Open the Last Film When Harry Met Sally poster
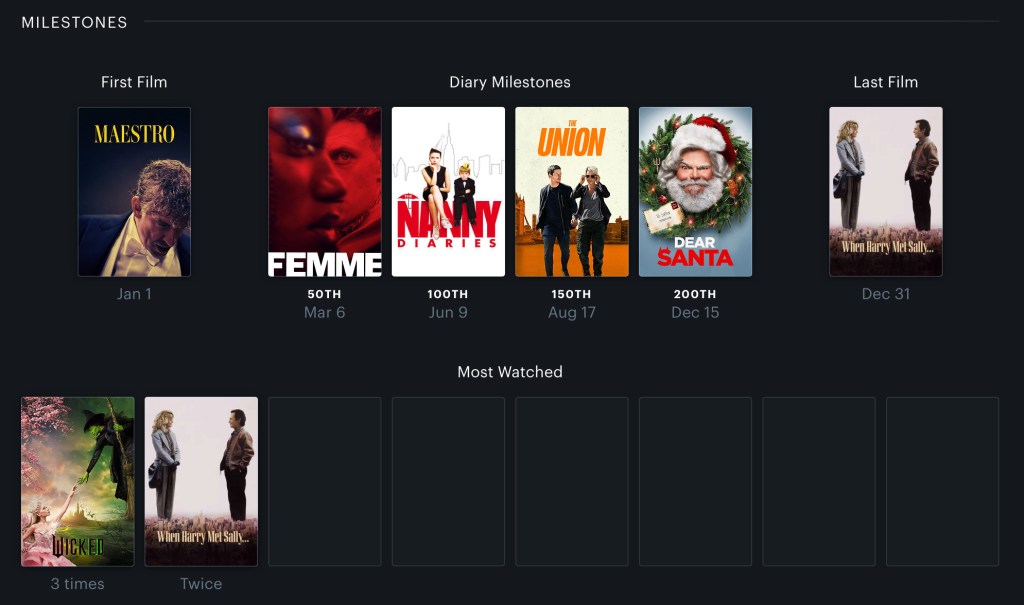The height and width of the screenshot is (605, 1024). [x=886, y=192]
